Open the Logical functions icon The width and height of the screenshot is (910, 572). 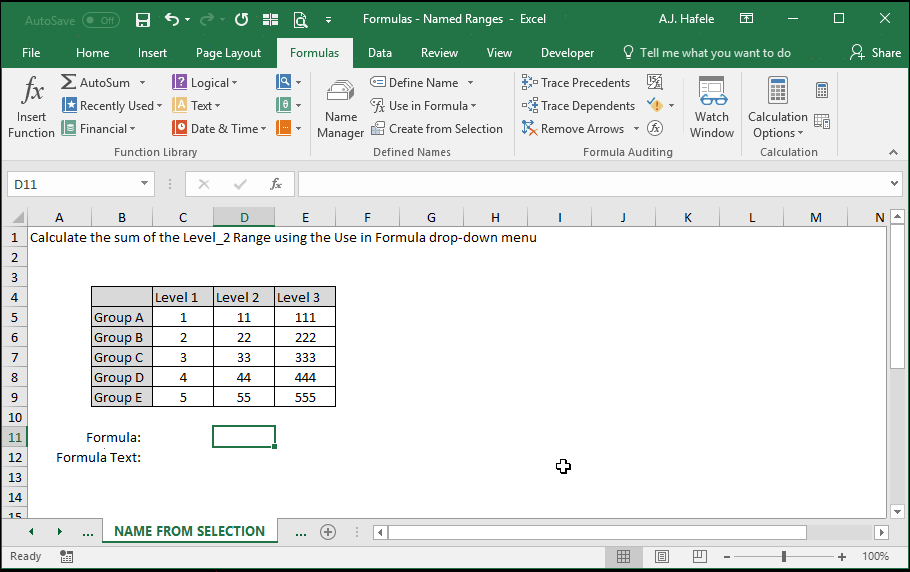tap(179, 82)
